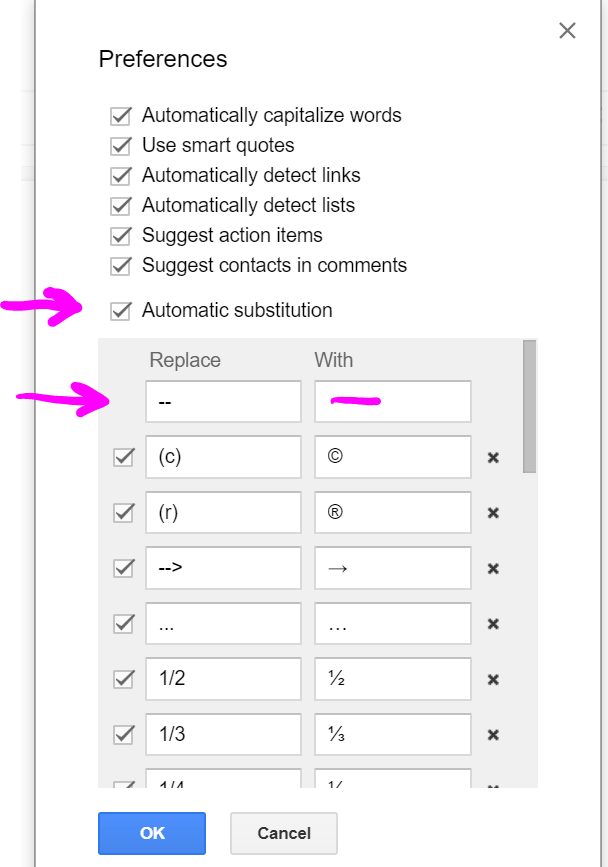Click the Cancel button
The height and width of the screenshot is (867, 608).
(283, 833)
